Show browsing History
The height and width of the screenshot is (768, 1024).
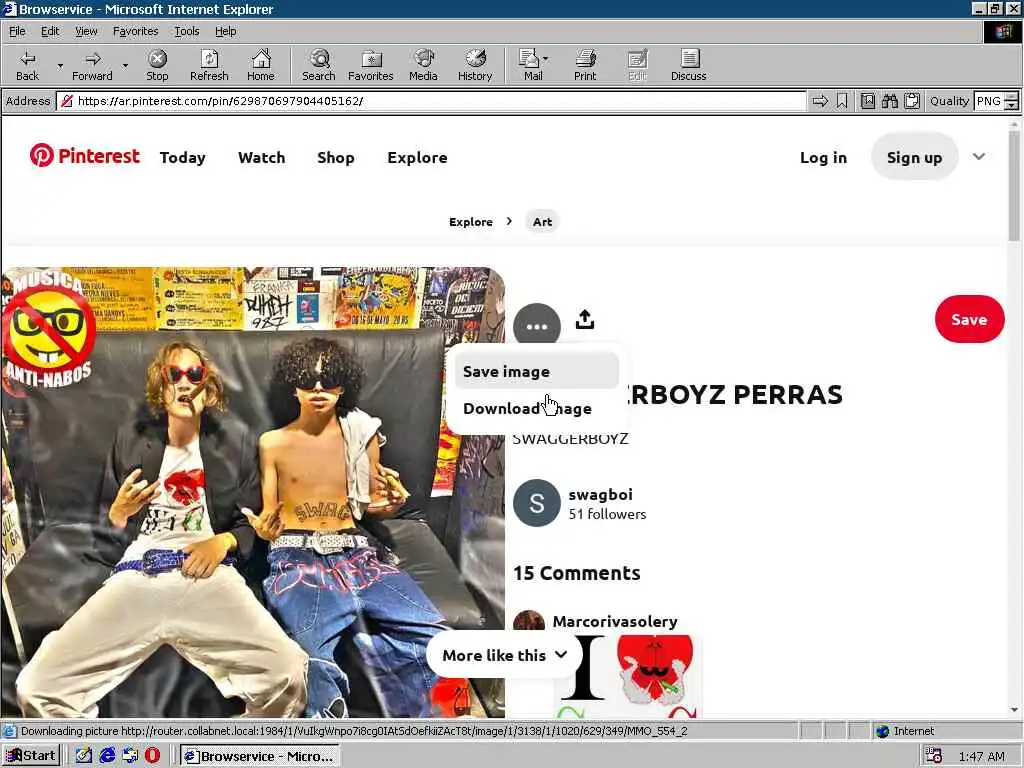pyautogui.click(x=475, y=65)
